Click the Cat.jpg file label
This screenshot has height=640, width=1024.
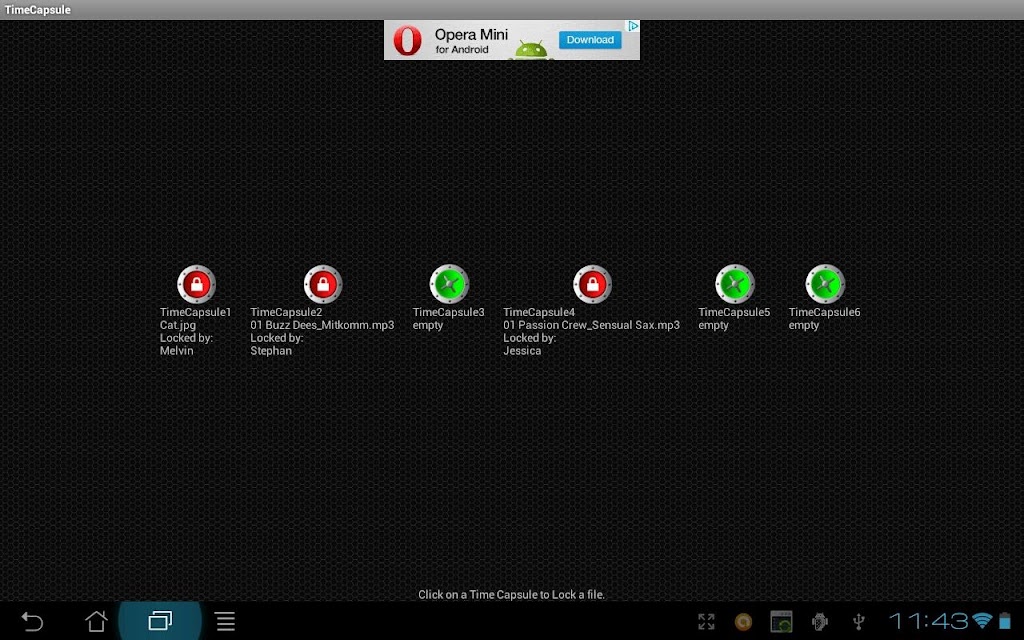(x=178, y=325)
